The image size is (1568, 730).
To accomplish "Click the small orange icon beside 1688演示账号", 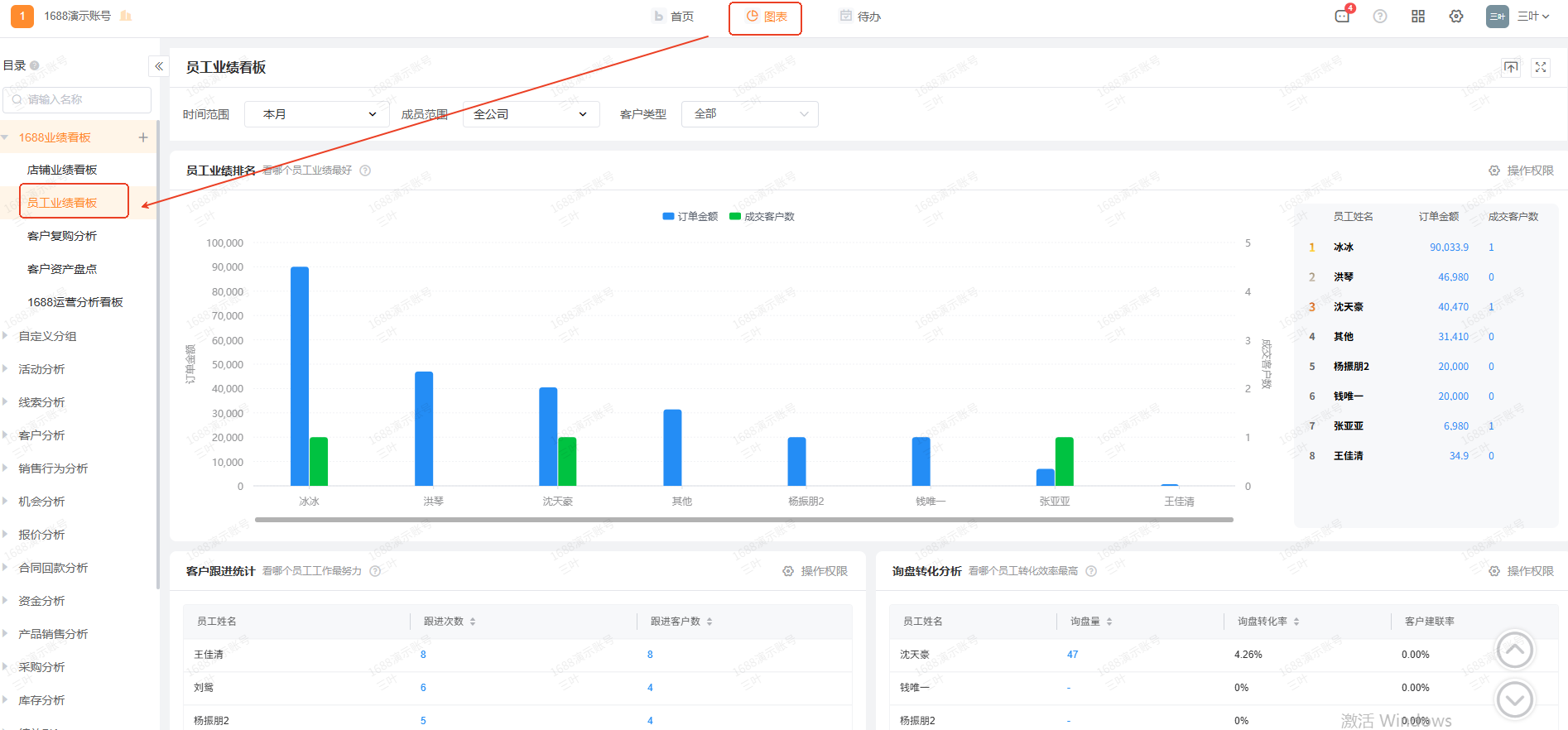I will point(126,16).
